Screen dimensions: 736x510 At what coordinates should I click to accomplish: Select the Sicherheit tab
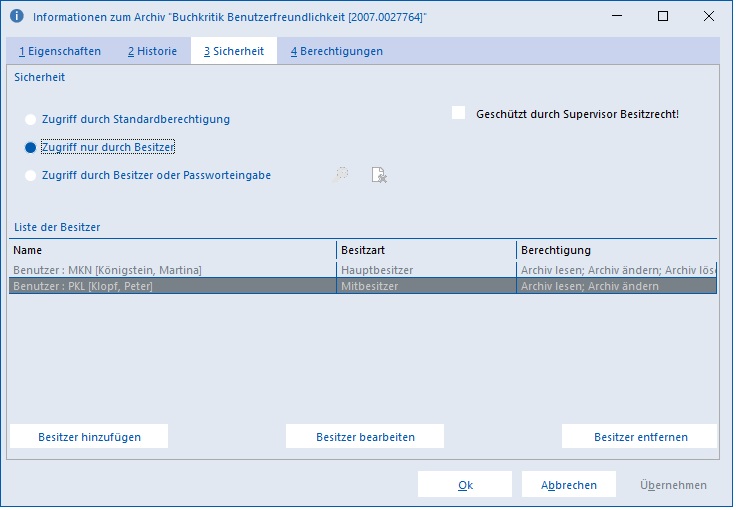234,51
